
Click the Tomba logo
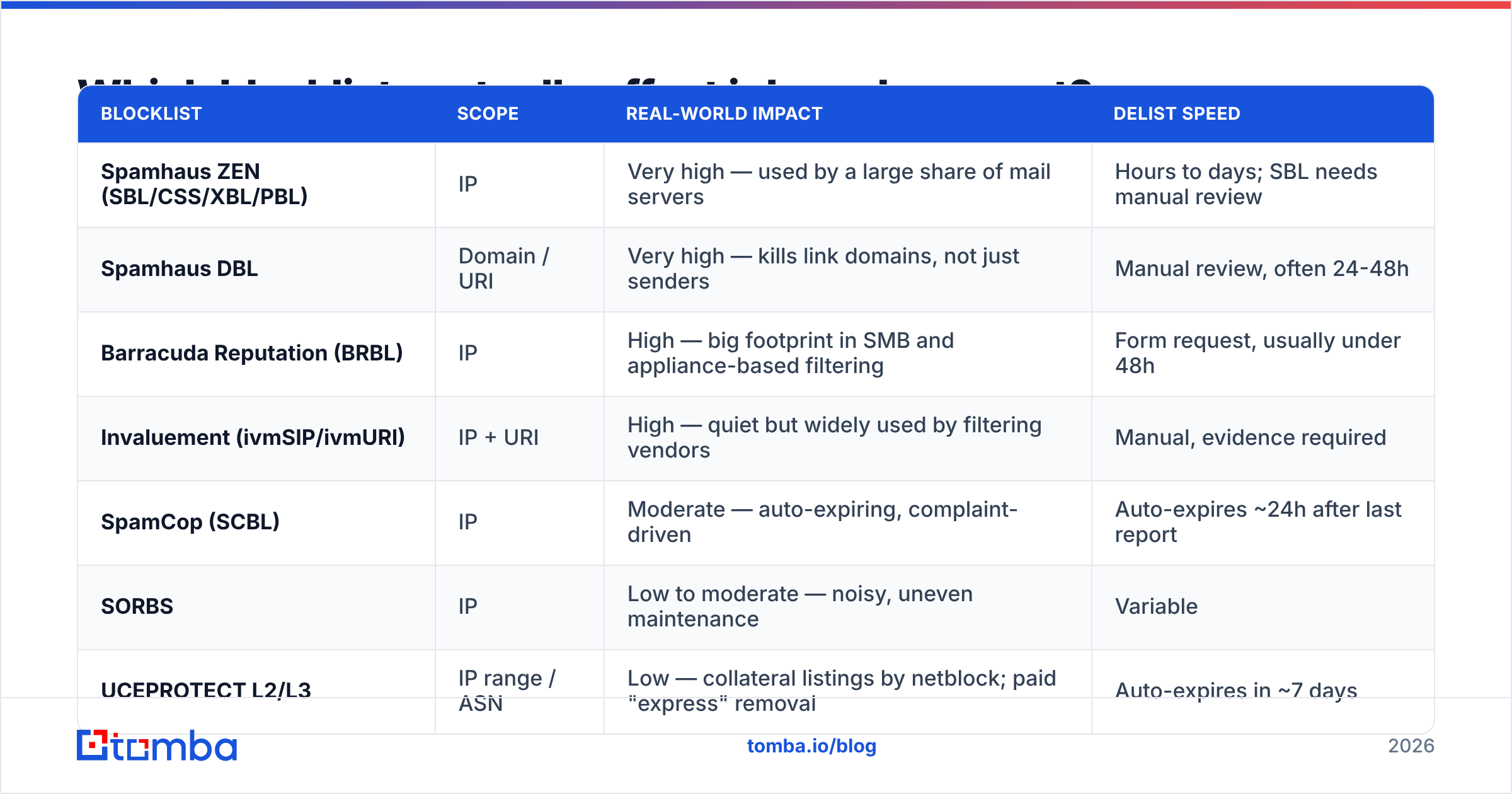tap(157, 745)
